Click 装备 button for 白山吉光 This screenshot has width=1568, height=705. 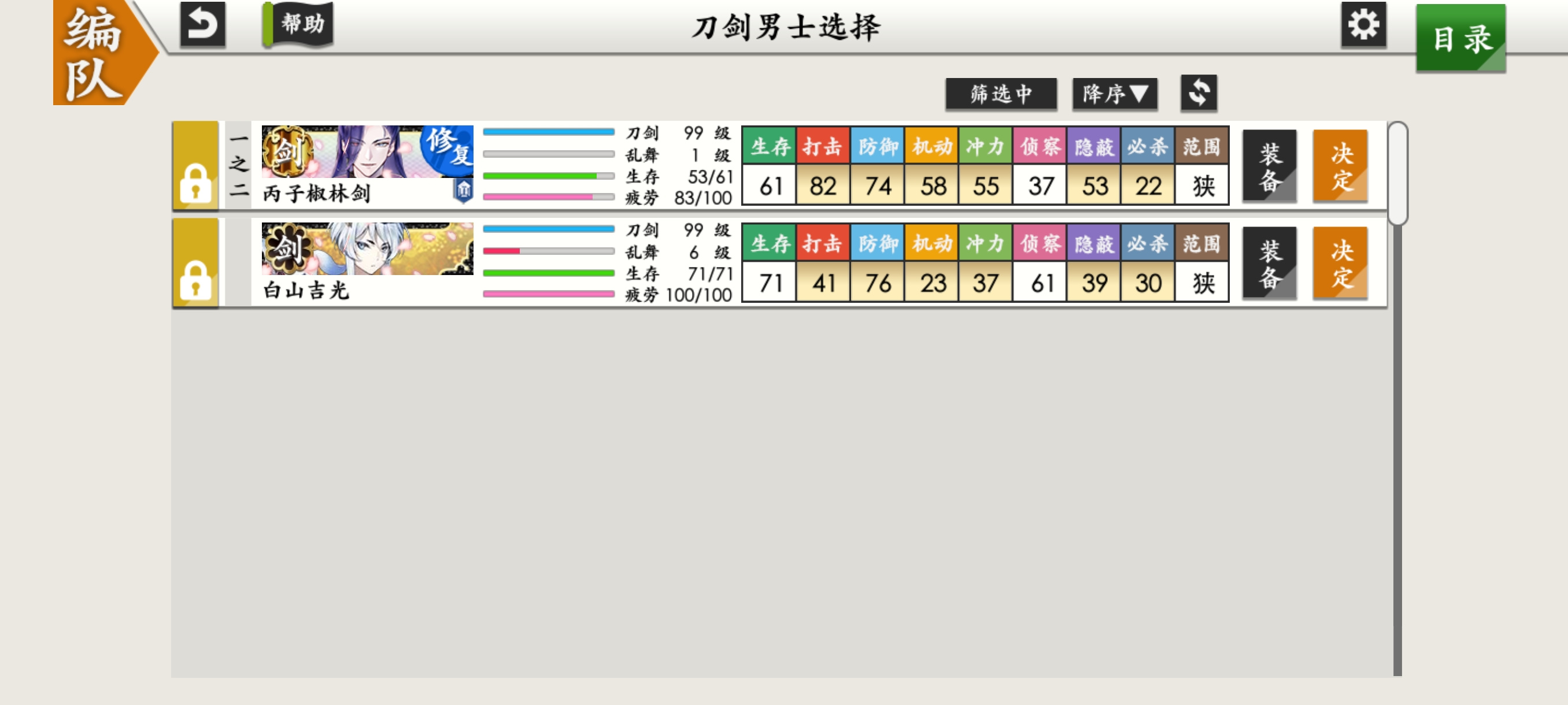click(1269, 263)
